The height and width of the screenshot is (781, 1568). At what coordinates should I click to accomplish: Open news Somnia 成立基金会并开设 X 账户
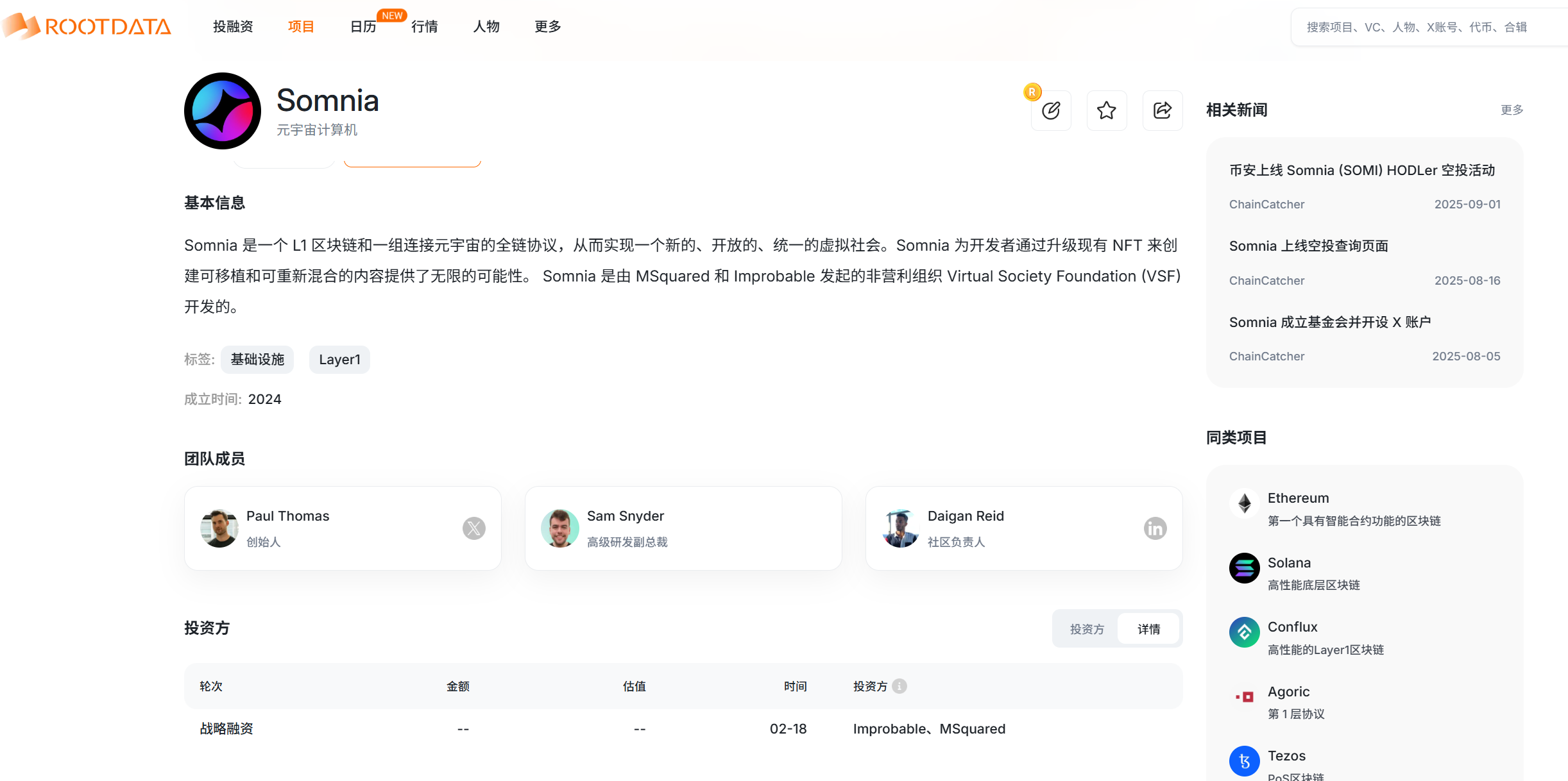coord(1330,322)
